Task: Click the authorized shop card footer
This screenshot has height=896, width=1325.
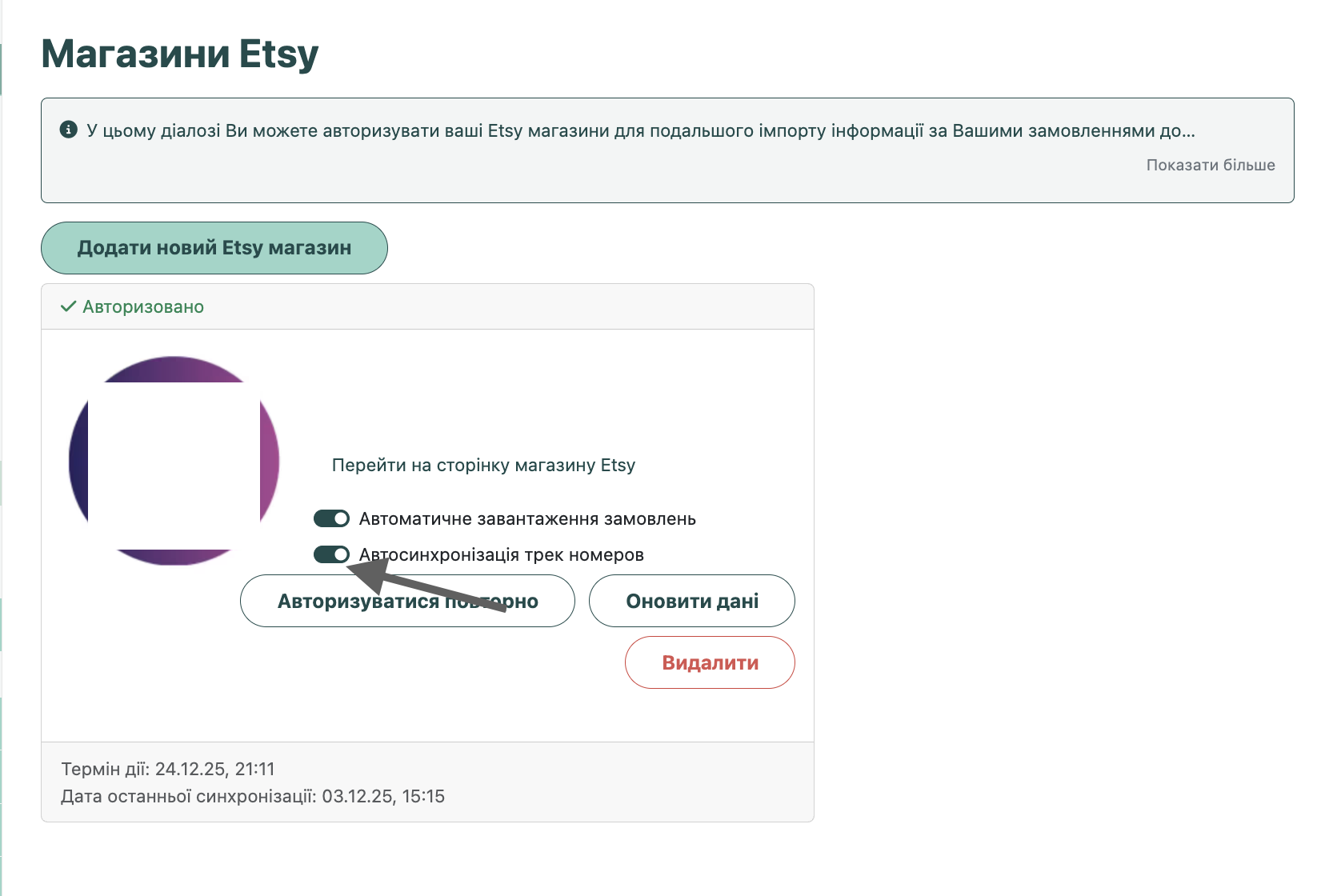Action: tap(427, 782)
